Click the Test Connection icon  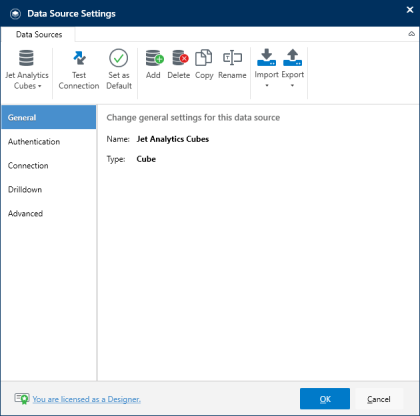[x=79, y=58]
